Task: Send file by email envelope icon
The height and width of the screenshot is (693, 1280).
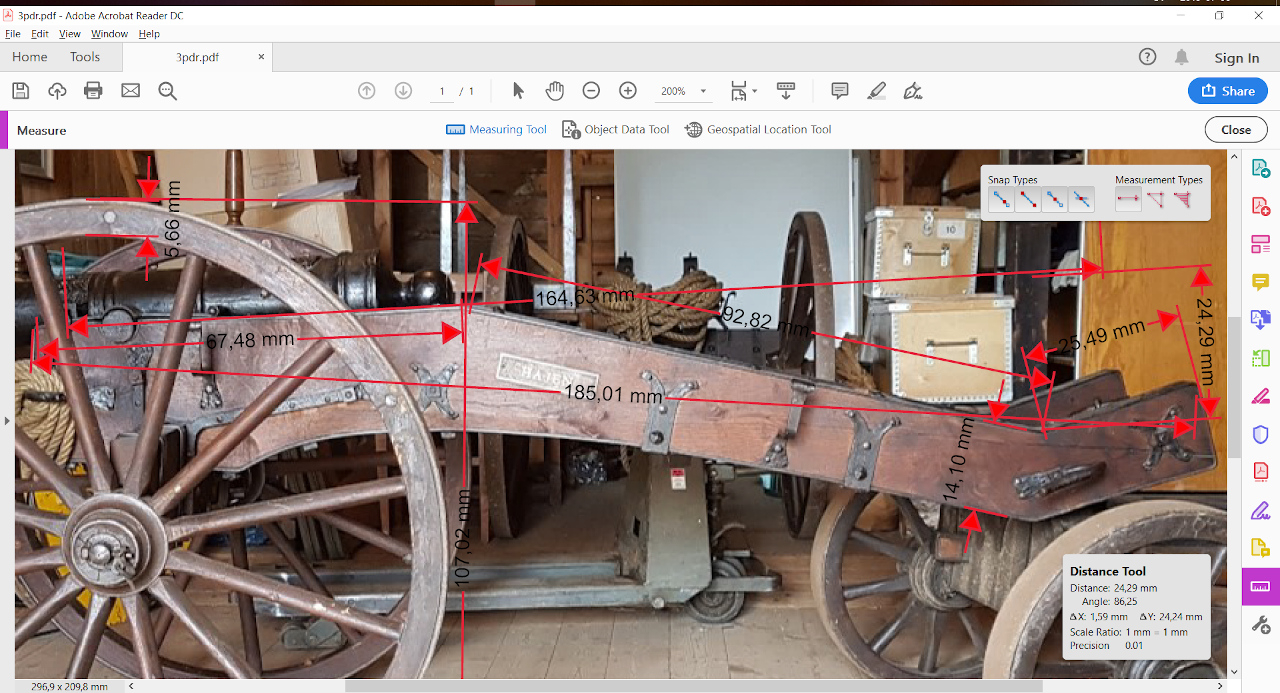Action: (130, 91)
